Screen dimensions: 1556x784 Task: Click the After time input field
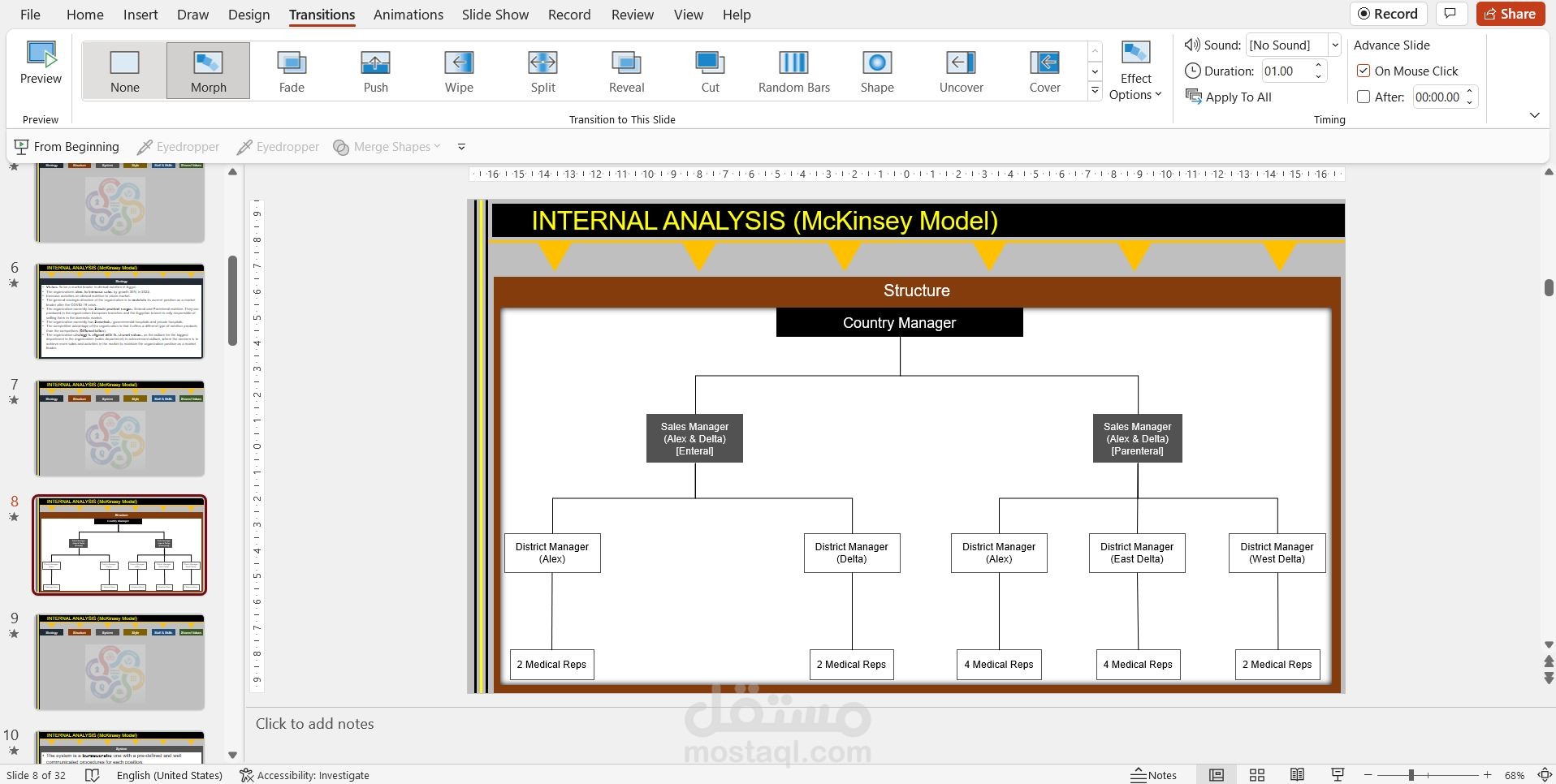click(x=1437, y=97)
